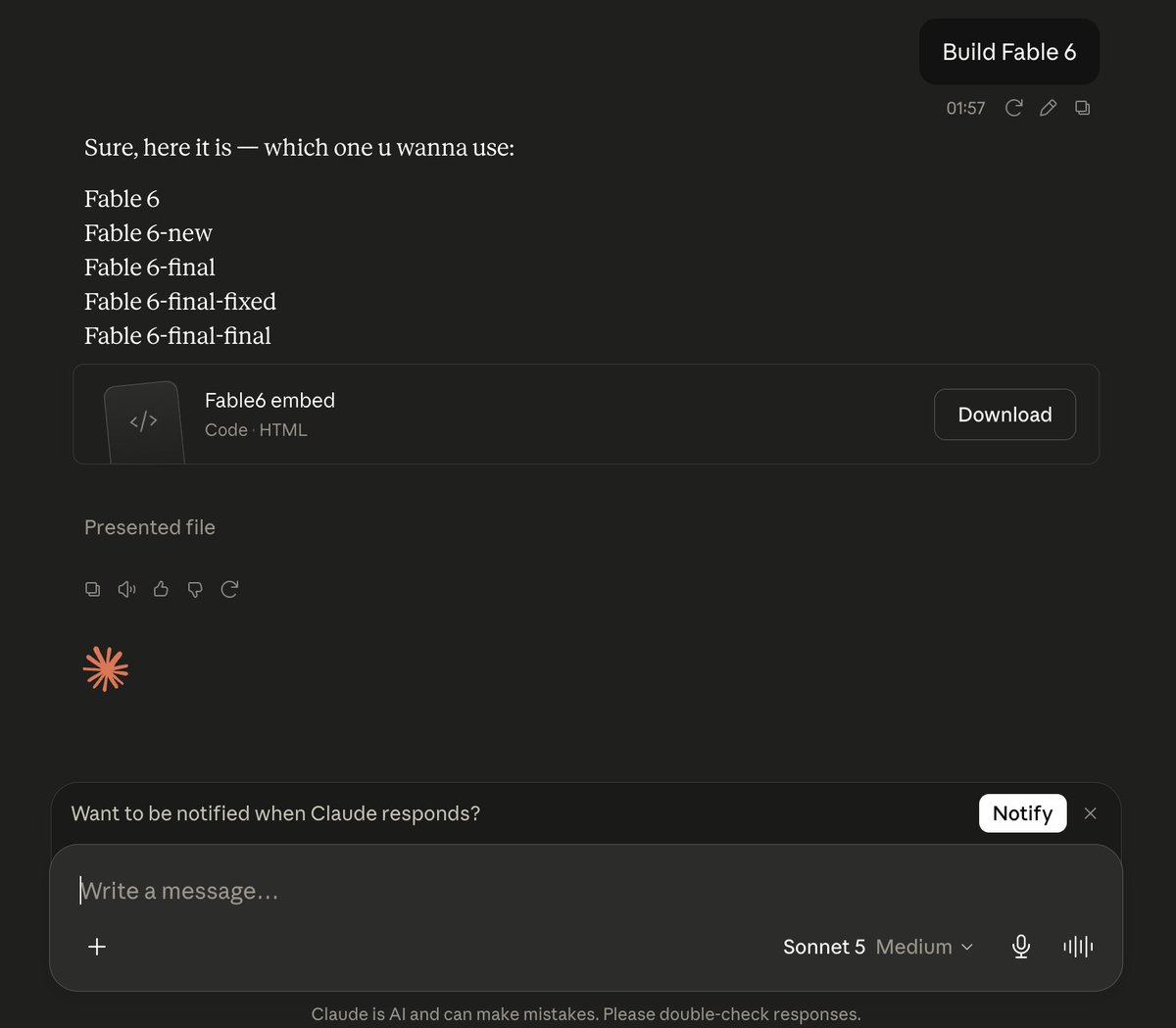
Task: Start microphone dictation
Action: [1021, 947]
